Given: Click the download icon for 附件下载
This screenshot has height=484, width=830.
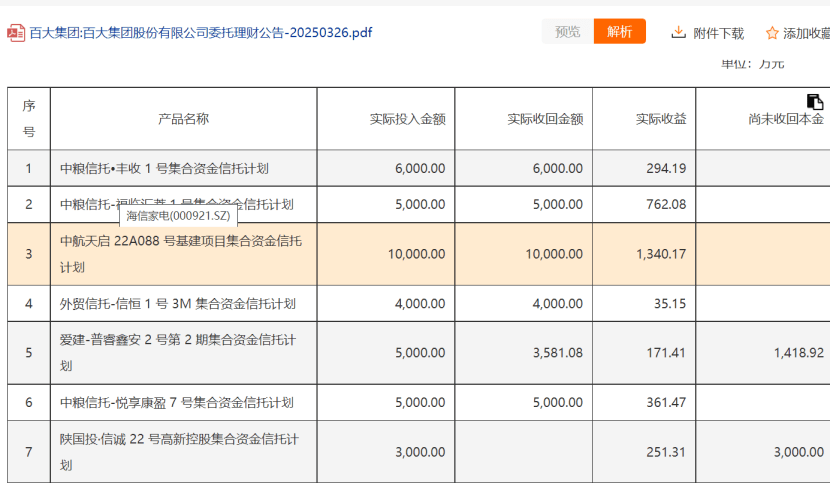Looking at the screenshot, I should pos(678,33).
